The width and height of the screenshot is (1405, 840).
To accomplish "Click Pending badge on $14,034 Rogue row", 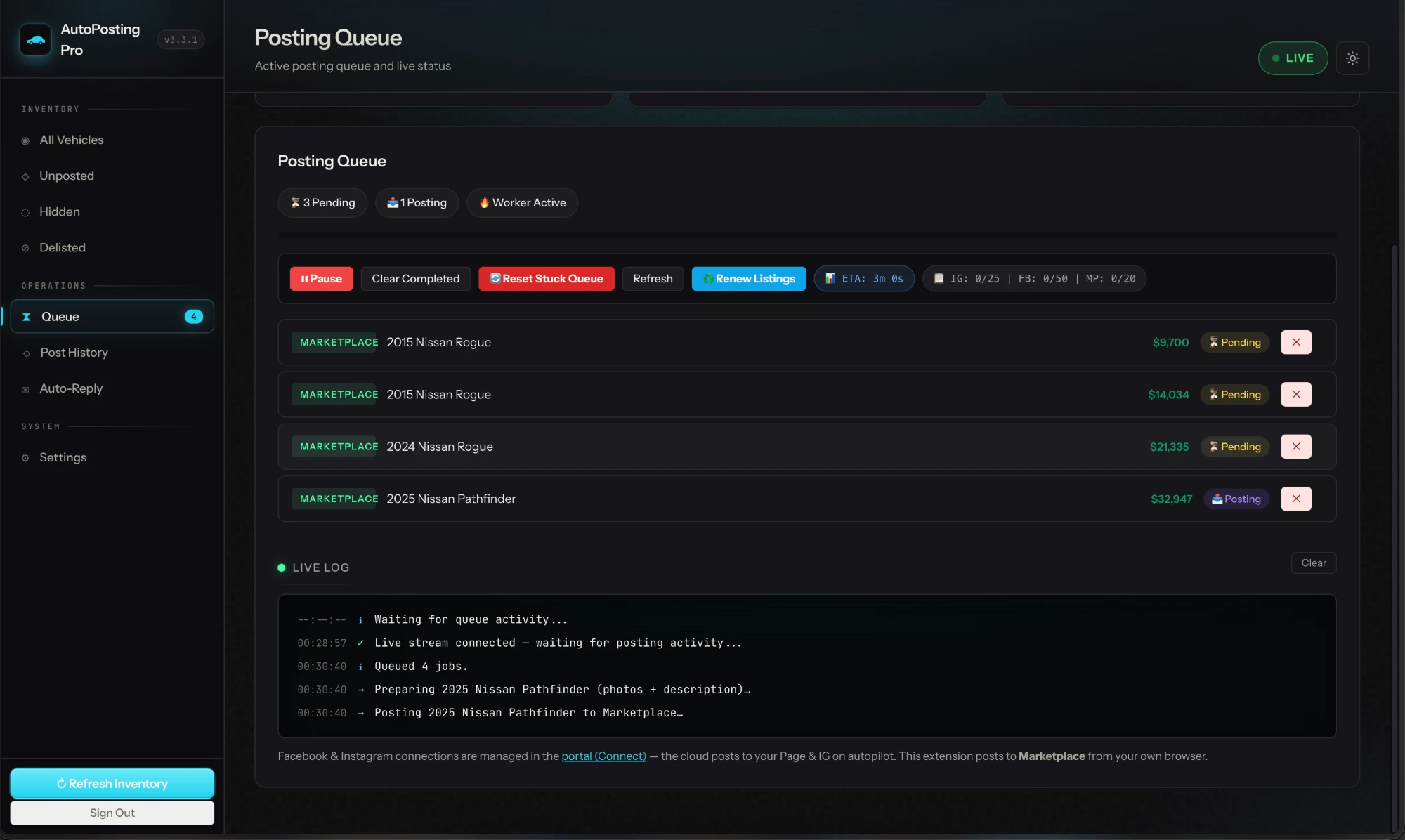I will (1234, 395).
